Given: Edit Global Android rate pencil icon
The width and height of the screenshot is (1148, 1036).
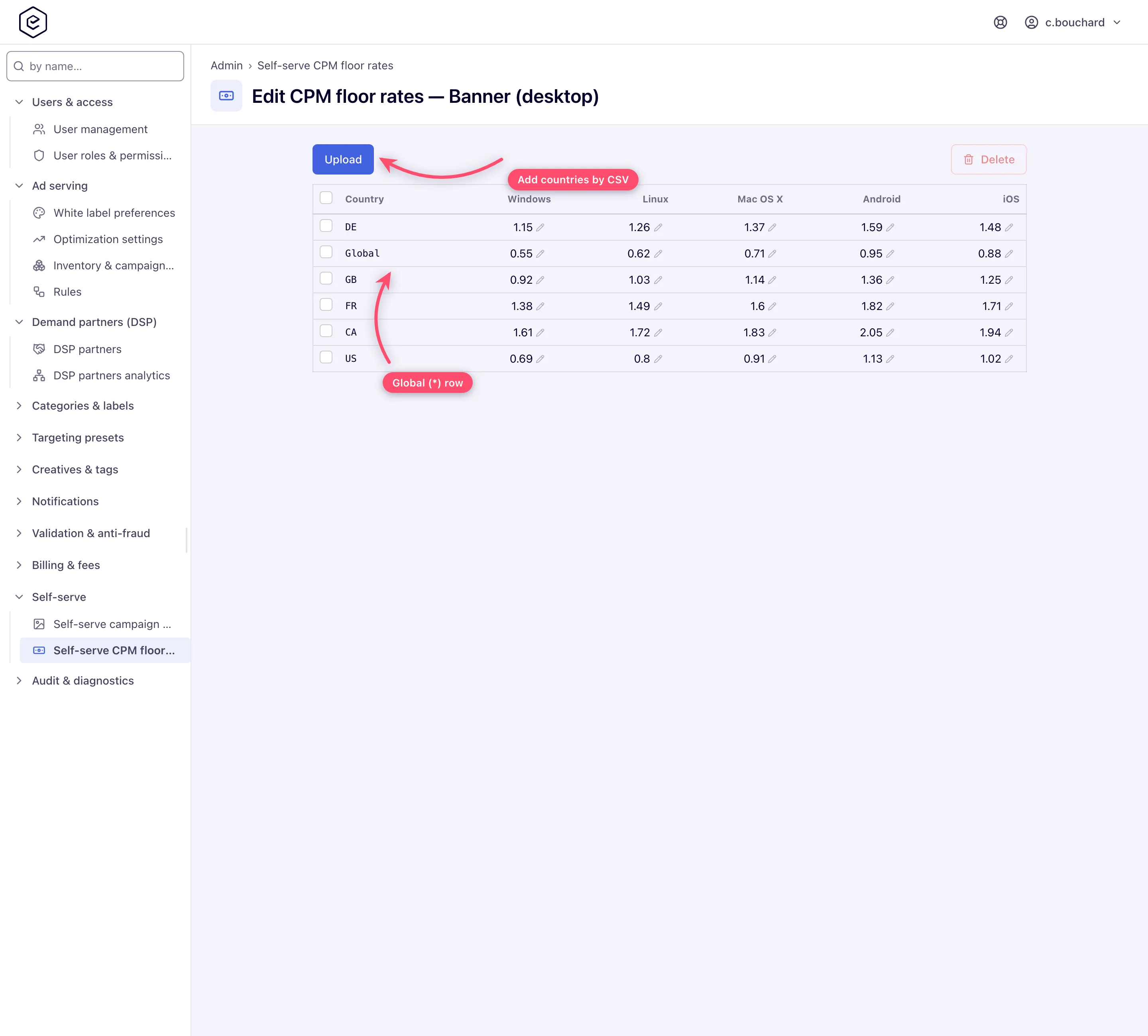Looking at the screenshot, I should pos(890,253).
